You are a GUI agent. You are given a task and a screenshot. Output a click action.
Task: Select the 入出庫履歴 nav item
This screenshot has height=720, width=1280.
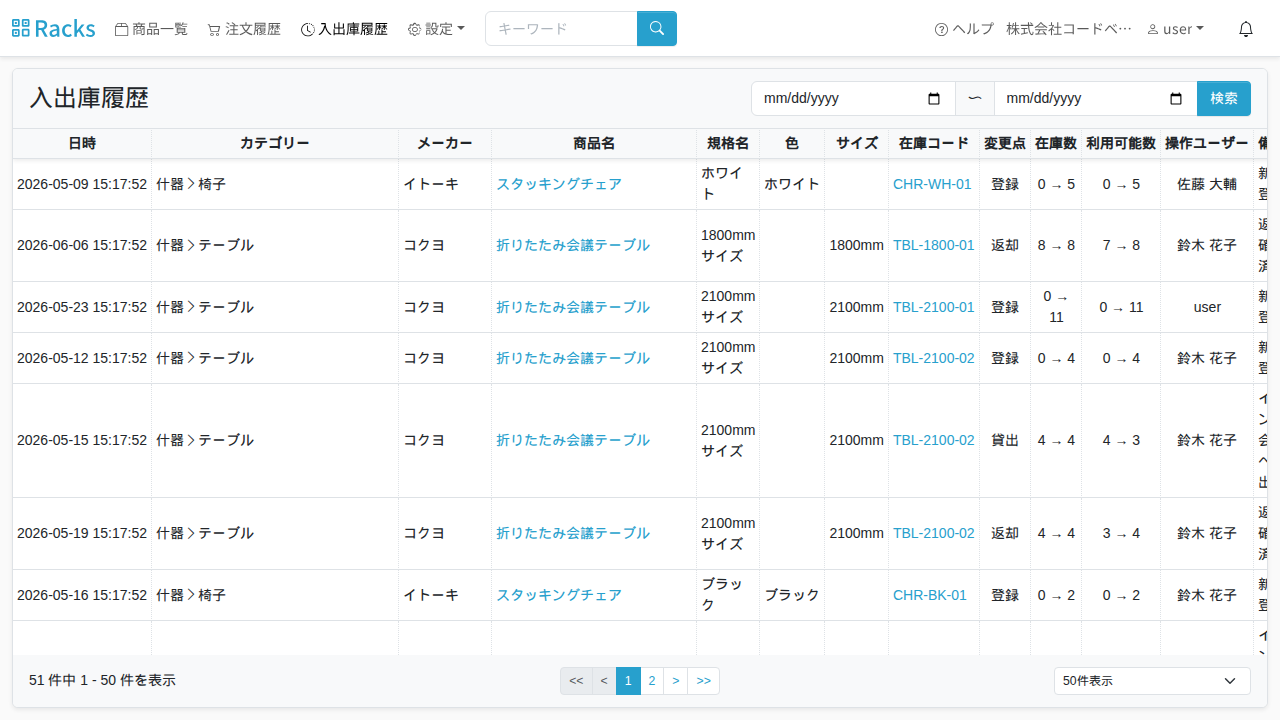344,29
